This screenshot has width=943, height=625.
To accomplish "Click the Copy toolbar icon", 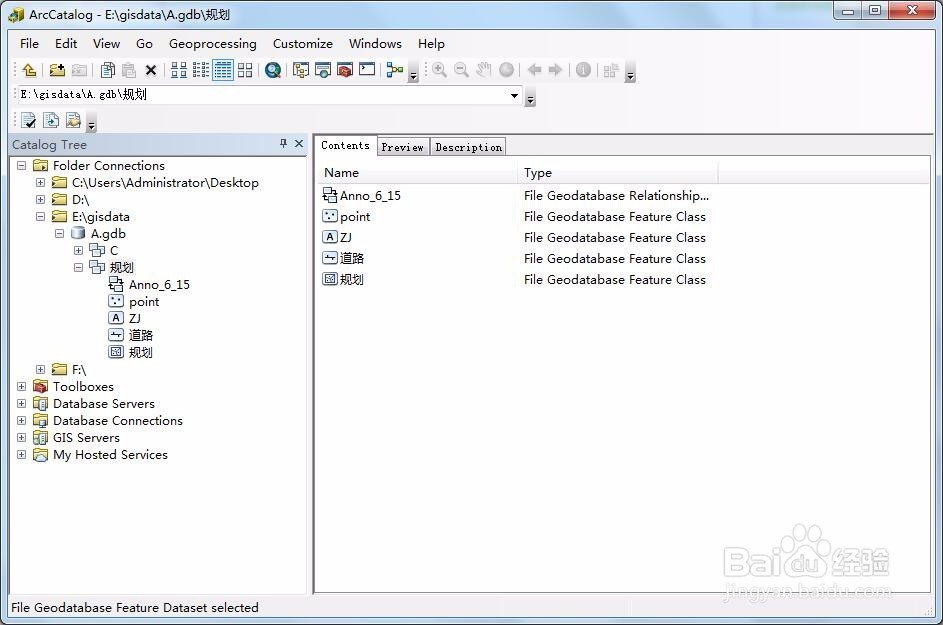I will pyautogui.click(x=108, y=70).
